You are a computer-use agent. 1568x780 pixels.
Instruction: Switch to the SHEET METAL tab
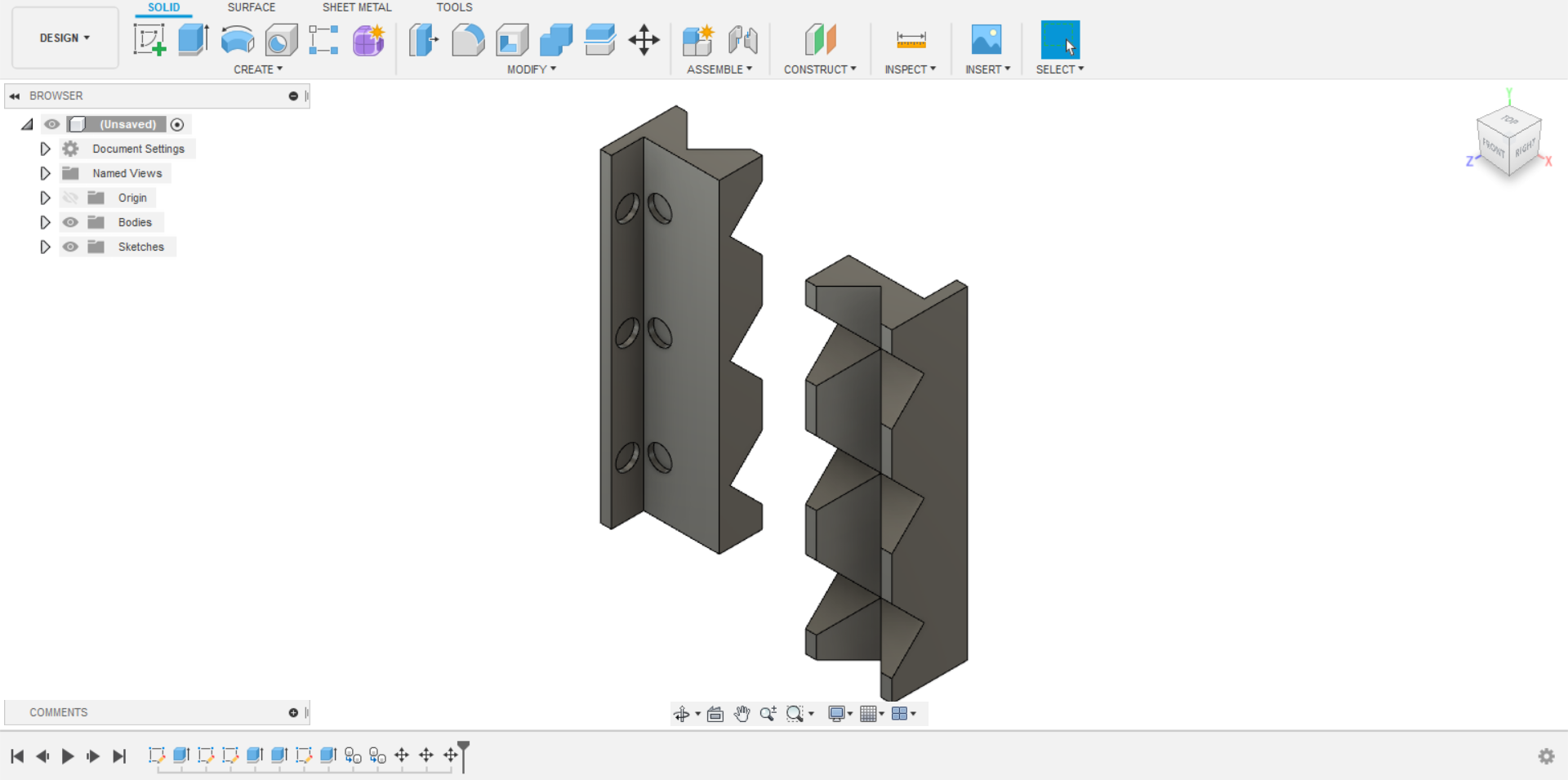(x=357, y=7)
